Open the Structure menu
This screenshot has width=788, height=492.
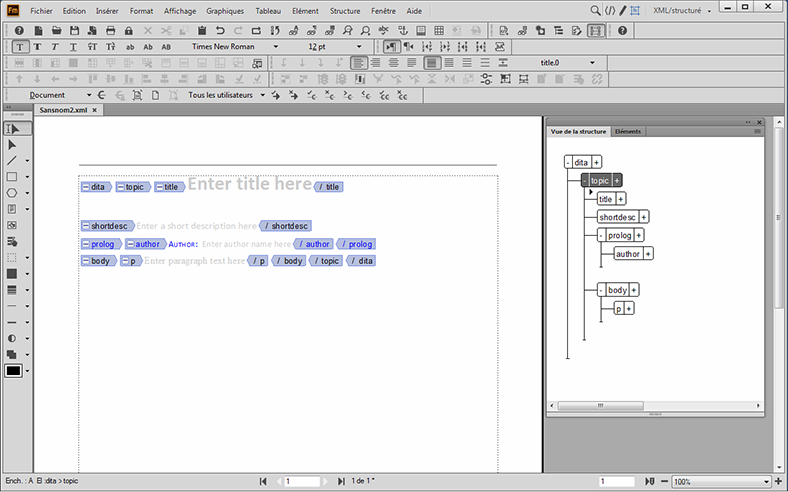point(344,9)
